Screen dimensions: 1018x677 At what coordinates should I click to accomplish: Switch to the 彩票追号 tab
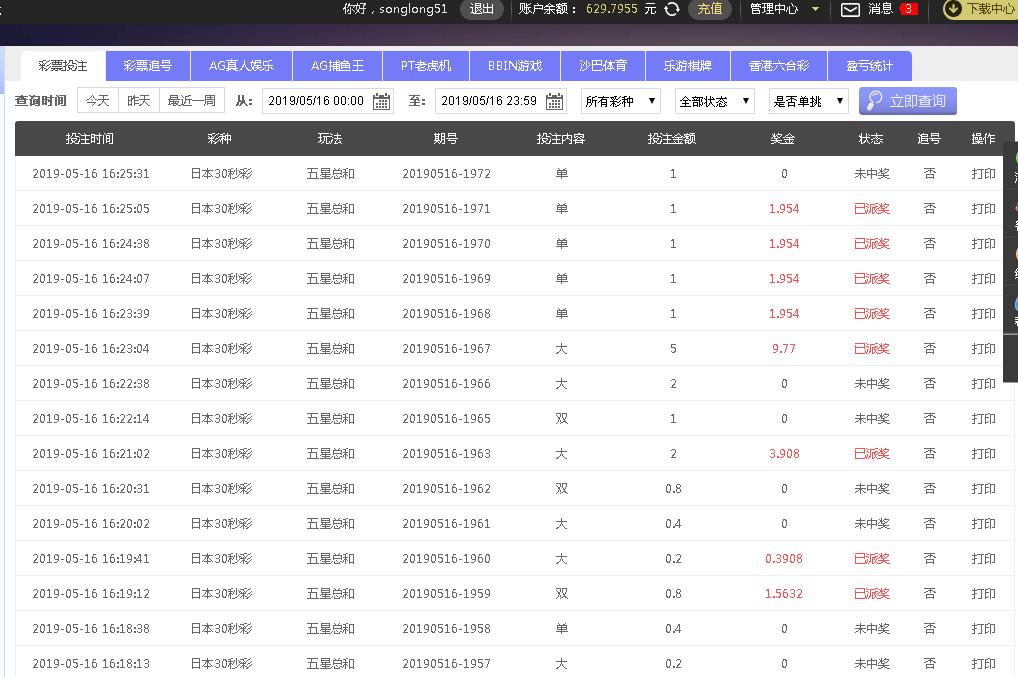point(148,66)
